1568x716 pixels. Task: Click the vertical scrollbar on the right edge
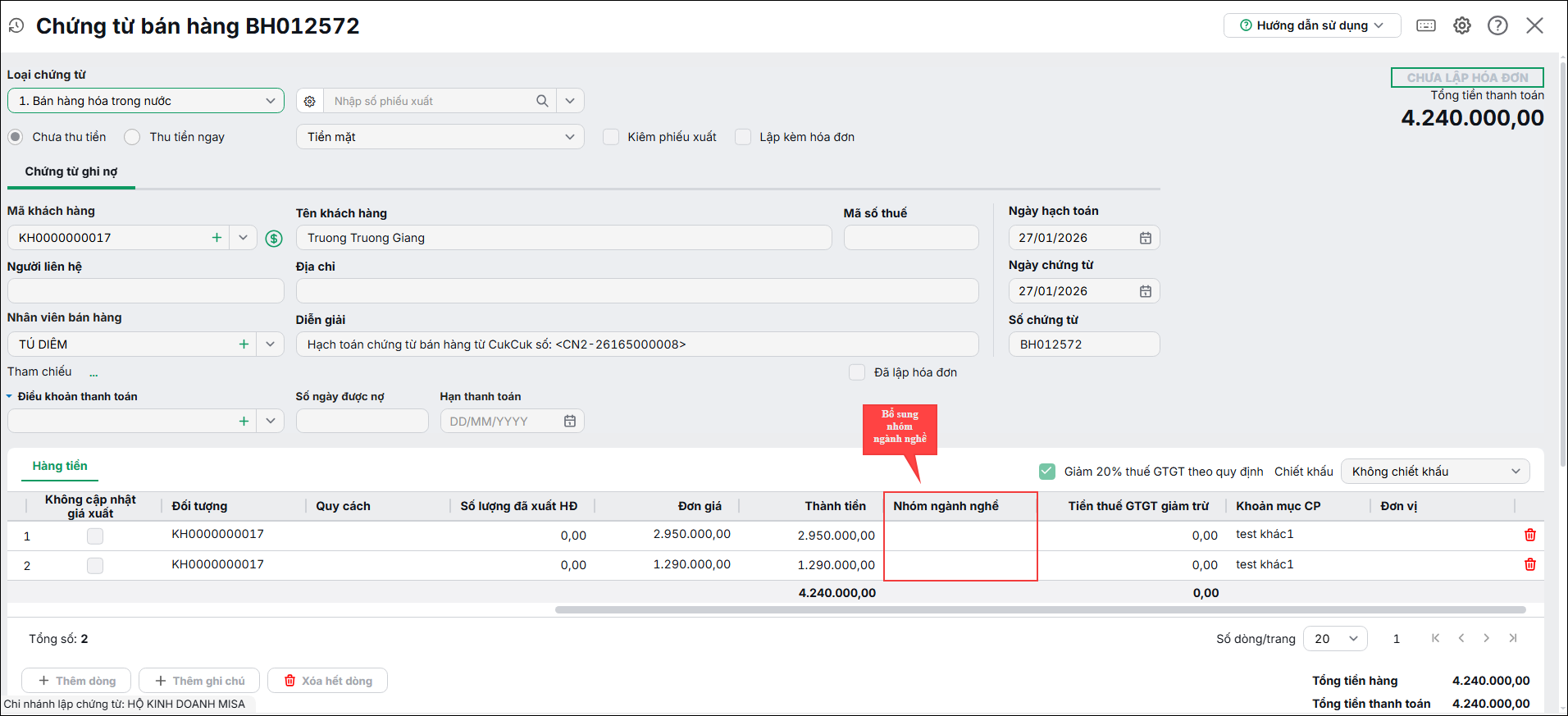[1563, 262]
